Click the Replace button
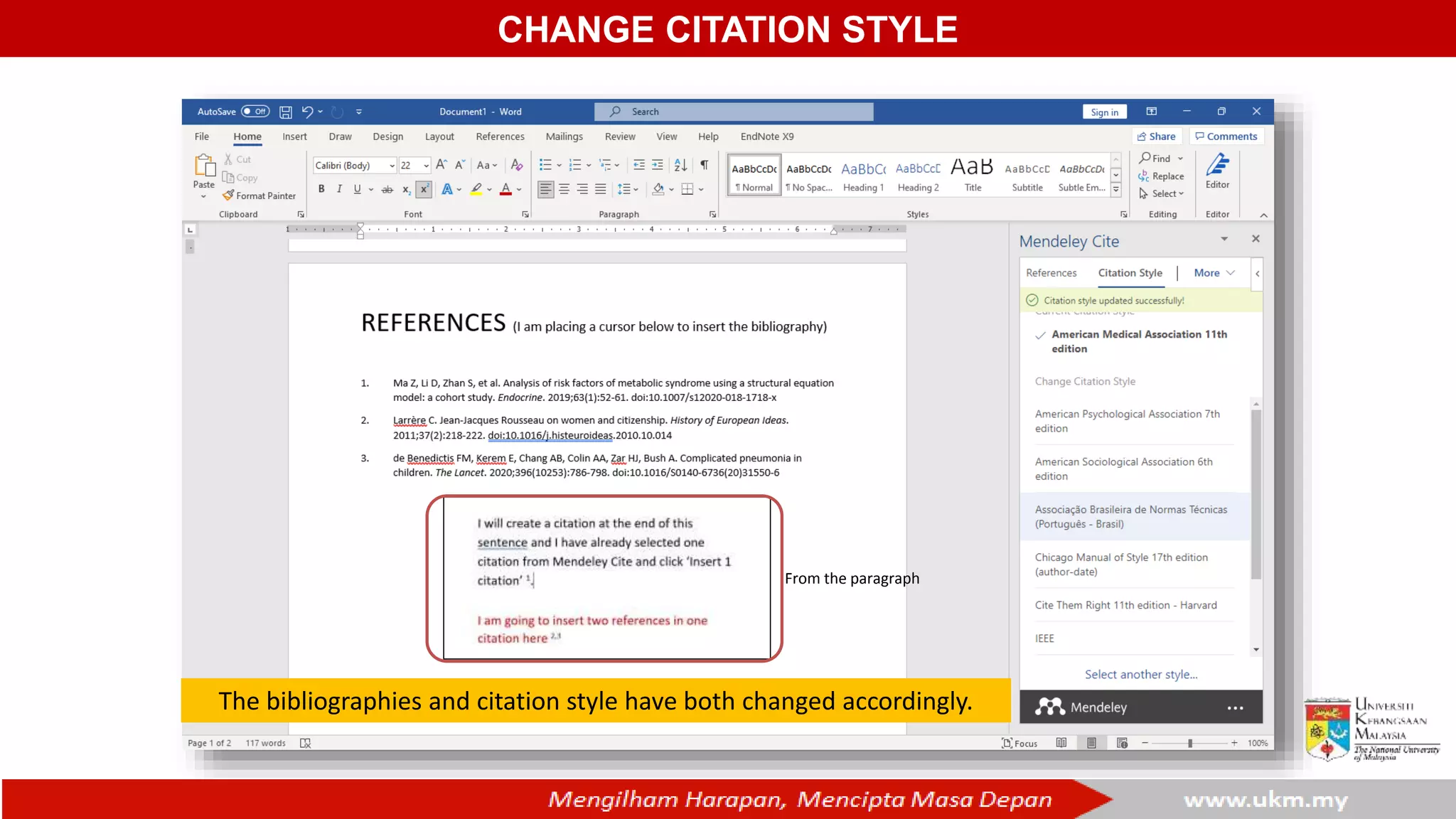 pos(1161,176)
